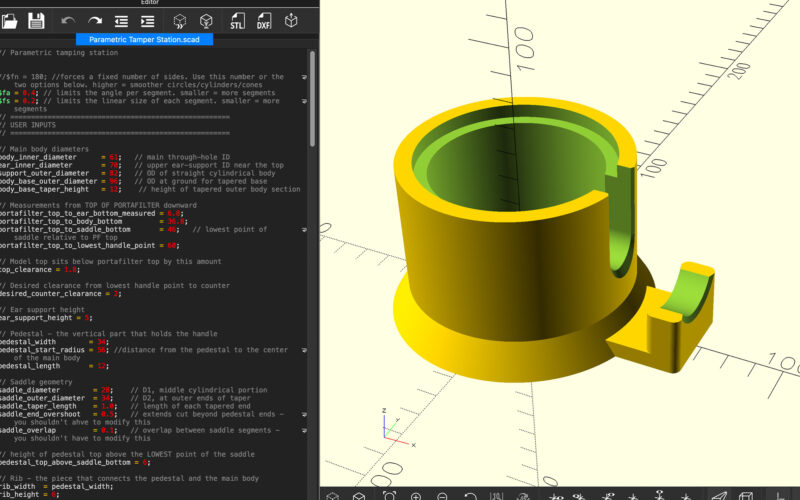Viewport: 800px width, 500px height.
Task: Reset the 3D view rotation
Action: (x=470, y=496)
